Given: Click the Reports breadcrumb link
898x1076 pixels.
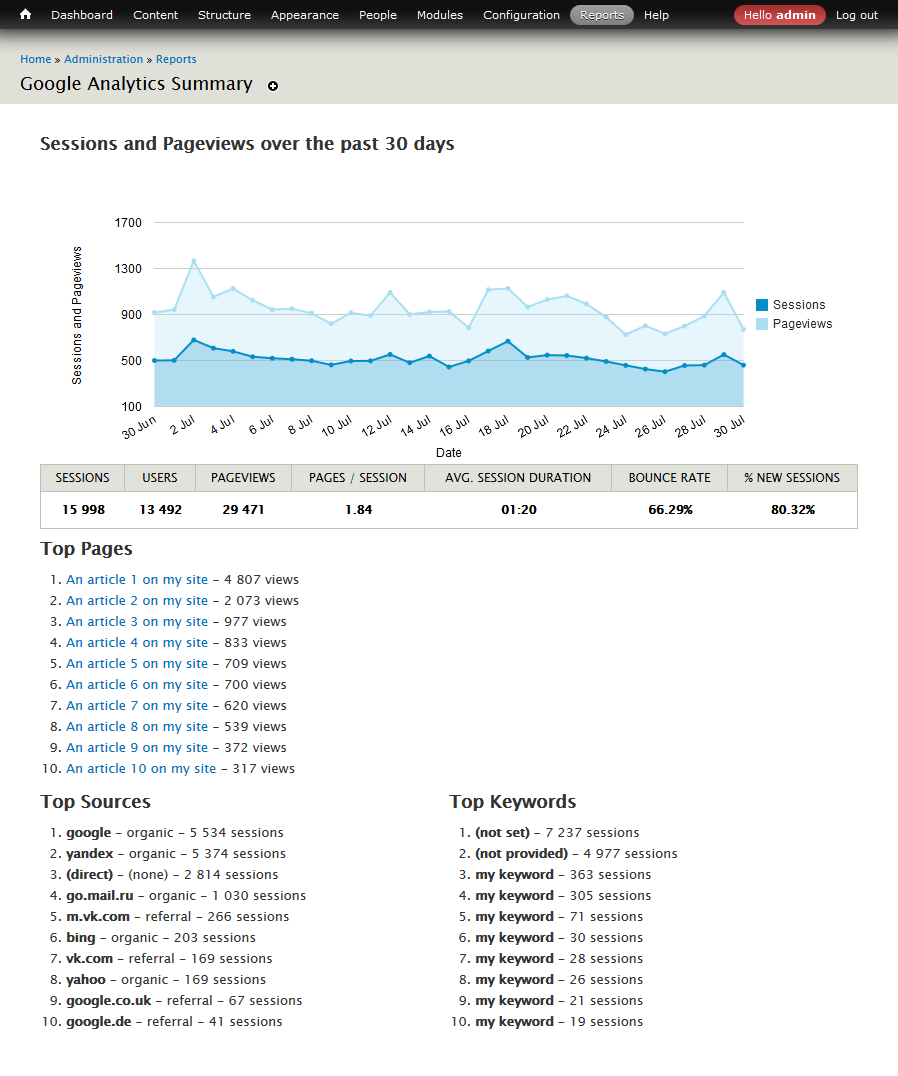Looking at the screenshot, I should tap(176, 59).
